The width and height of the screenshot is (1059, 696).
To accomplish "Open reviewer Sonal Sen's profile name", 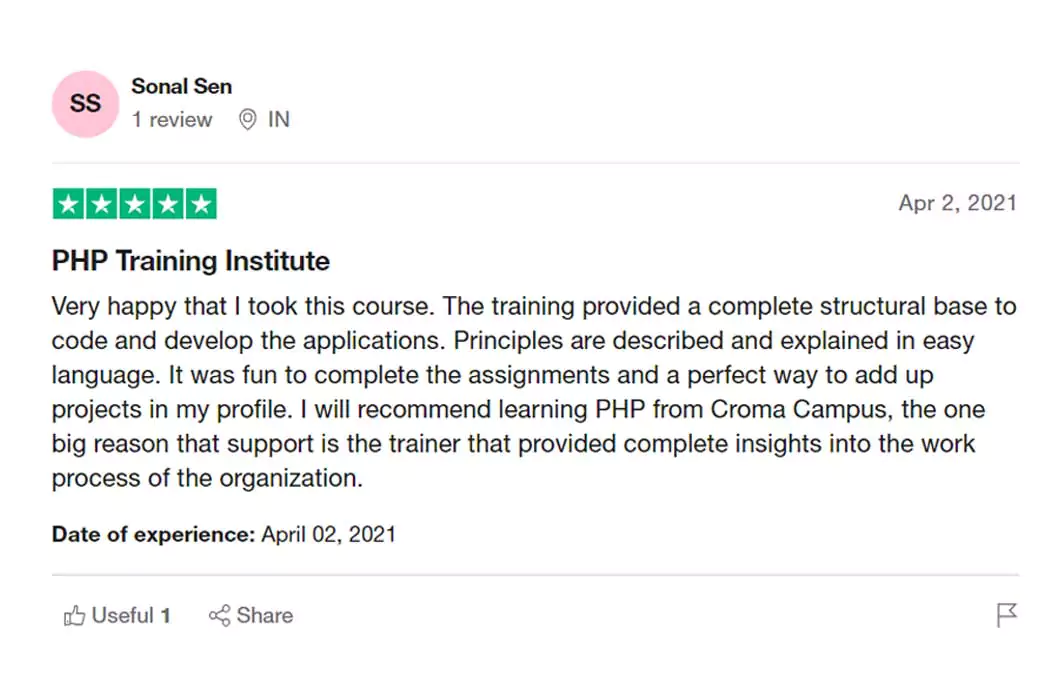I will pyautogui.click(x=181, y=87).
